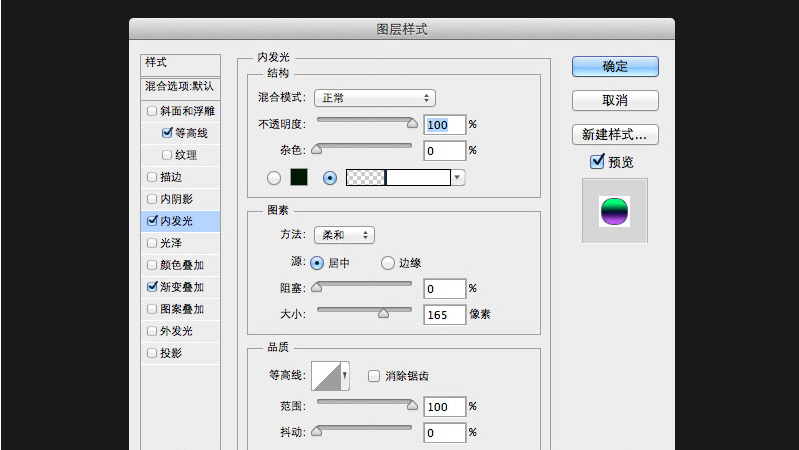The height and width of the screenshot is (450, 799).
Task: Open the 投影 style page
Action: tap(171, 353)
